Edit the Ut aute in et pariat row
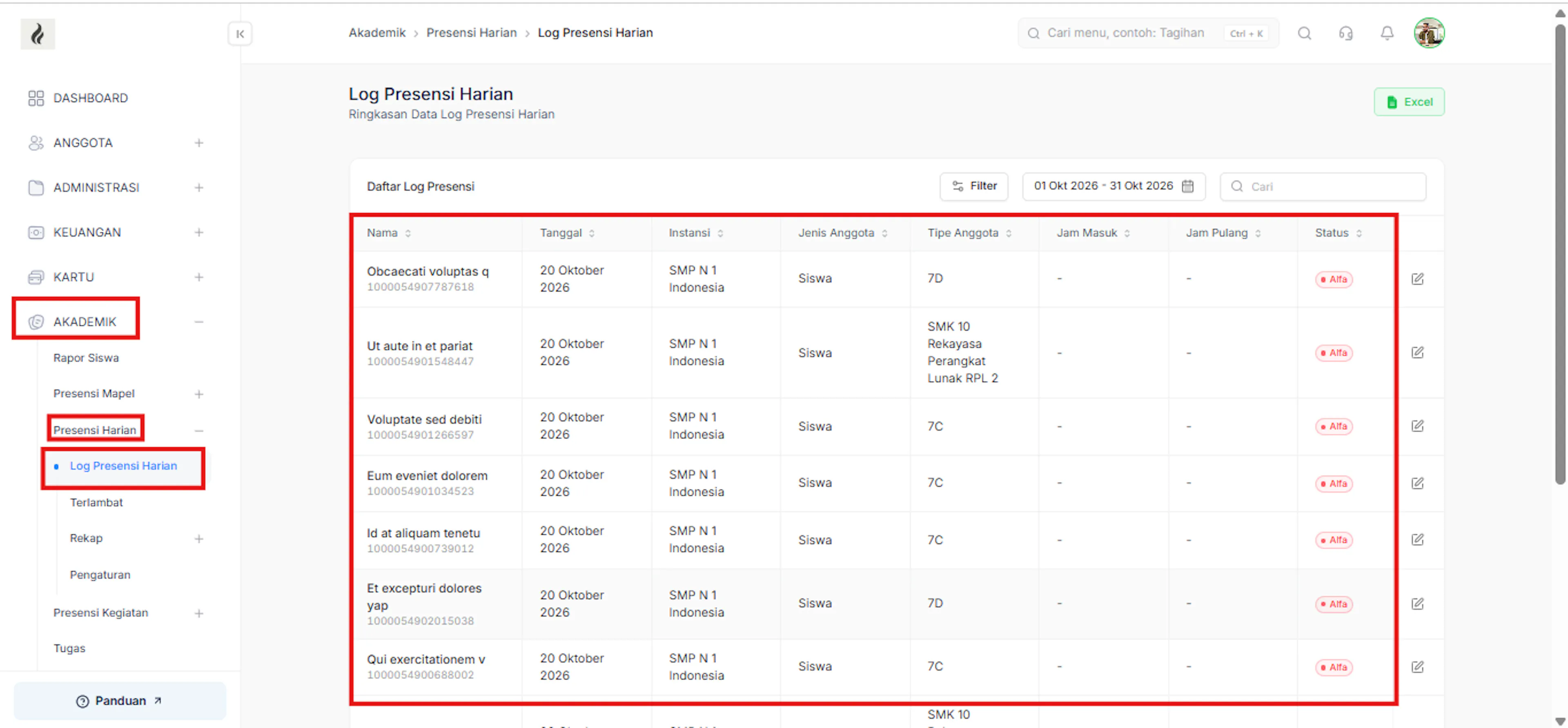 [x=1417, y=352]
